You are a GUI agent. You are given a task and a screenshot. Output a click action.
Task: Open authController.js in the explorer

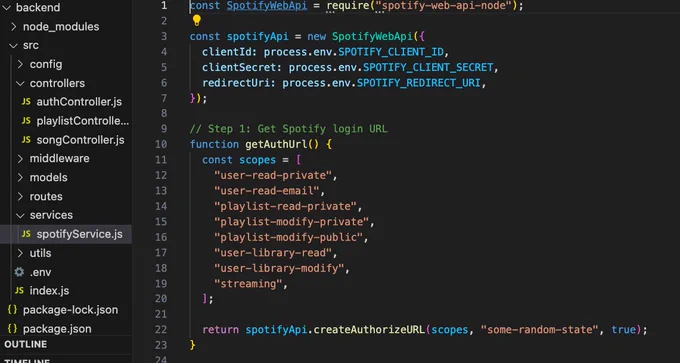click(79, 102)
